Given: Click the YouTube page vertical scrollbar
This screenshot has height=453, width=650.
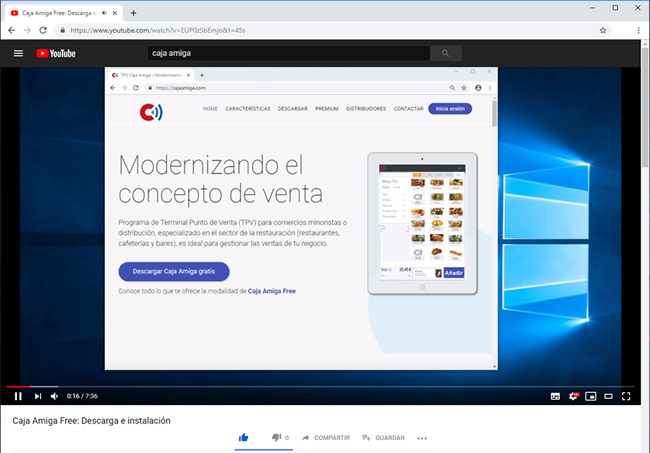Looking at the screenshot, I should [x=645, y=106].
